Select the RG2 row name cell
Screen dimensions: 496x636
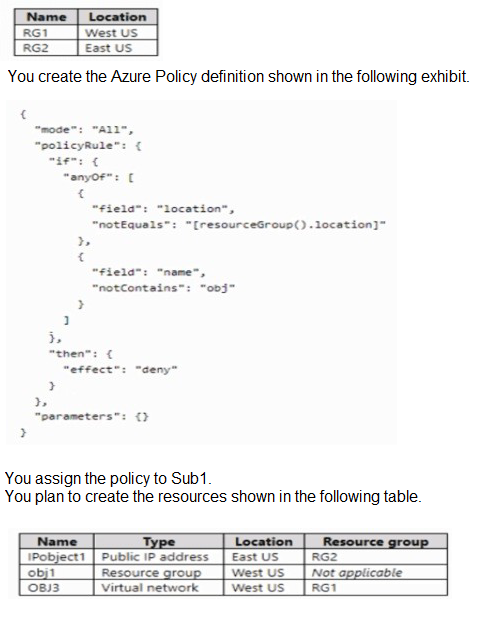46,48
